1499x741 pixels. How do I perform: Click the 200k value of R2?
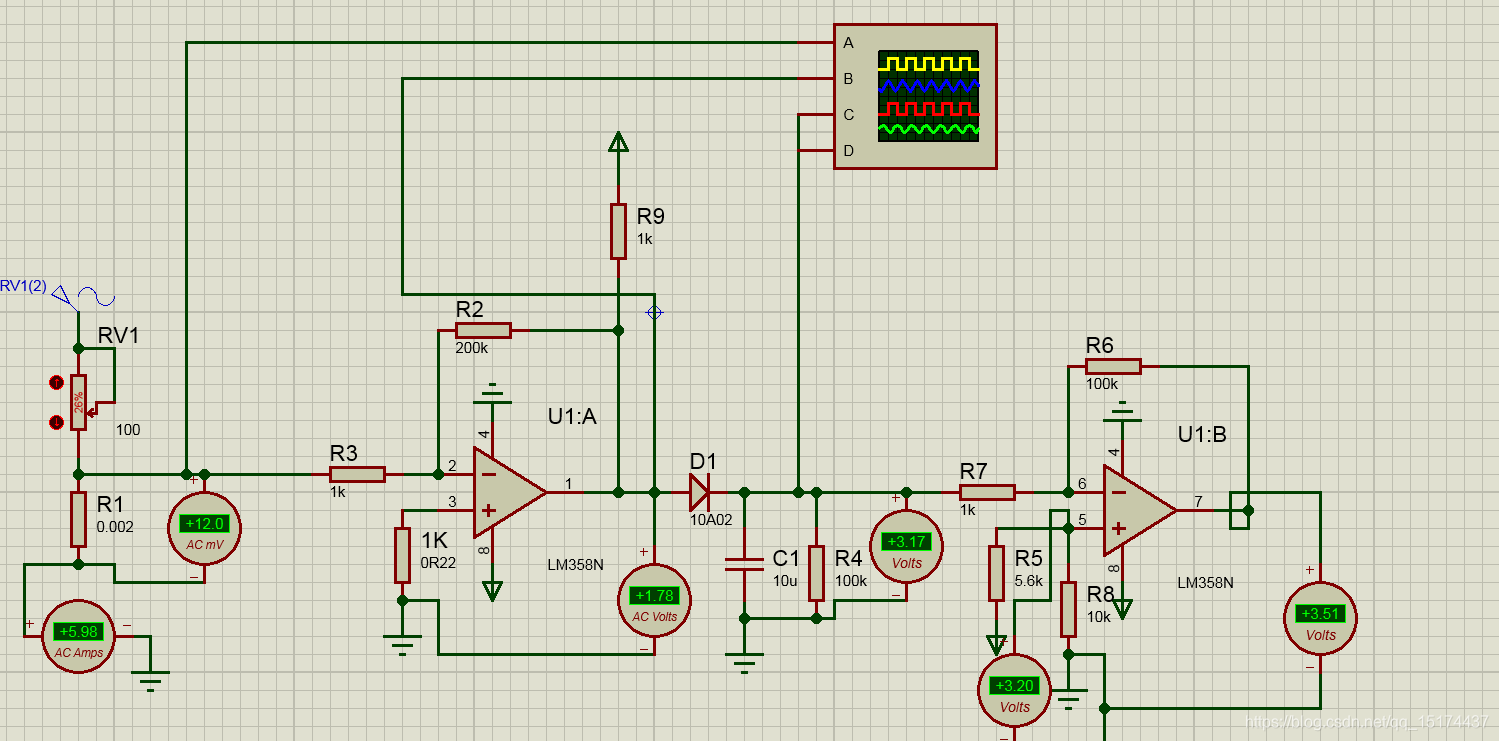(470, 348)
